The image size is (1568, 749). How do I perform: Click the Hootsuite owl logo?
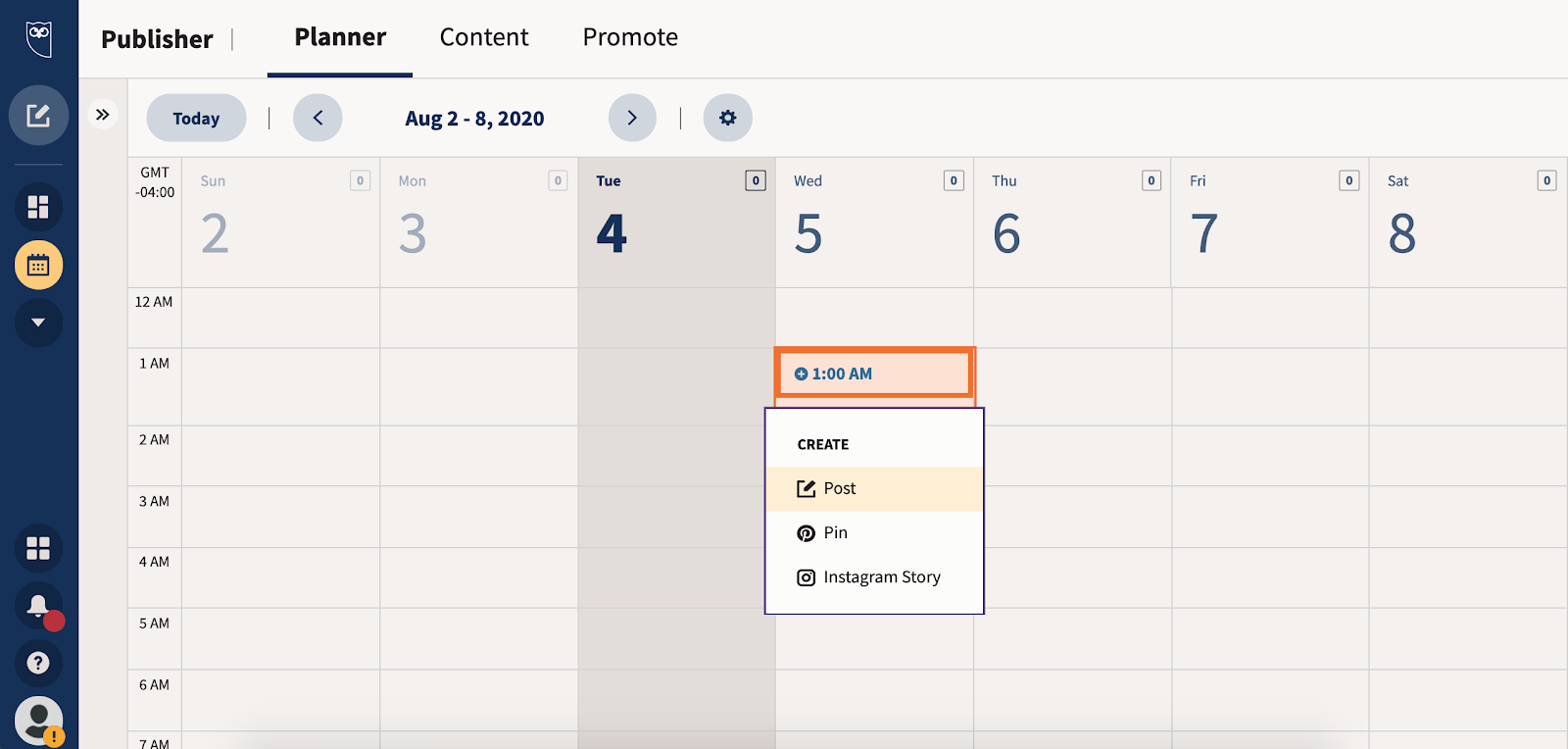pos(39,39)
